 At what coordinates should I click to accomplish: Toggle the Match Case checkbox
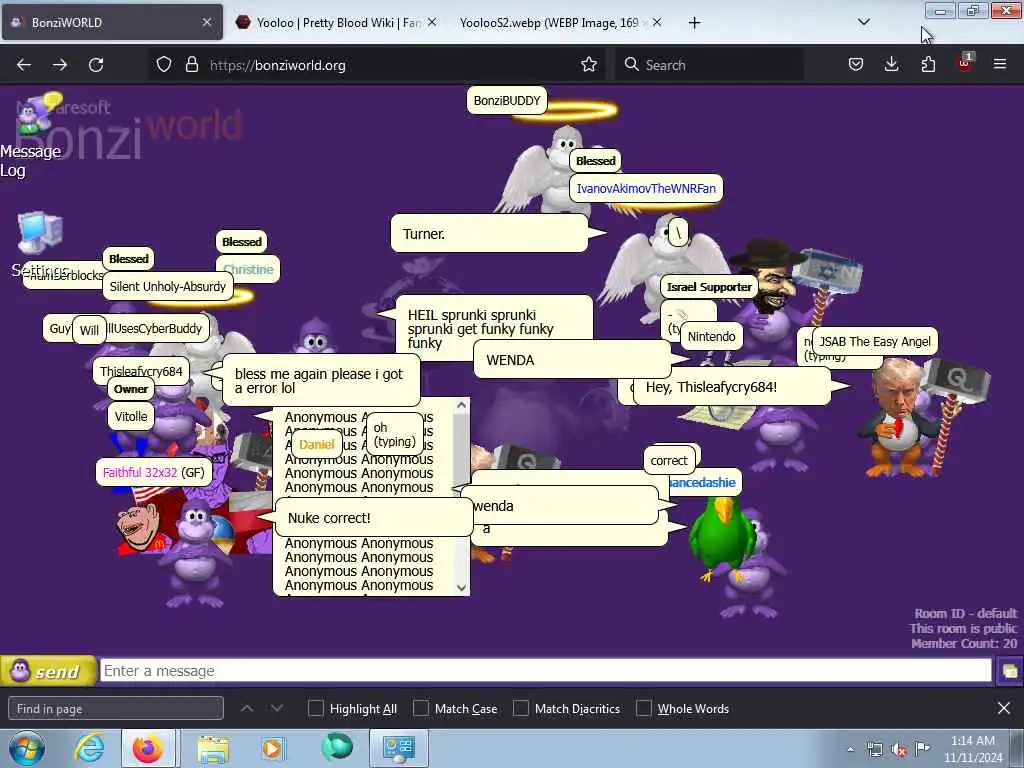(x=421, y=708)
